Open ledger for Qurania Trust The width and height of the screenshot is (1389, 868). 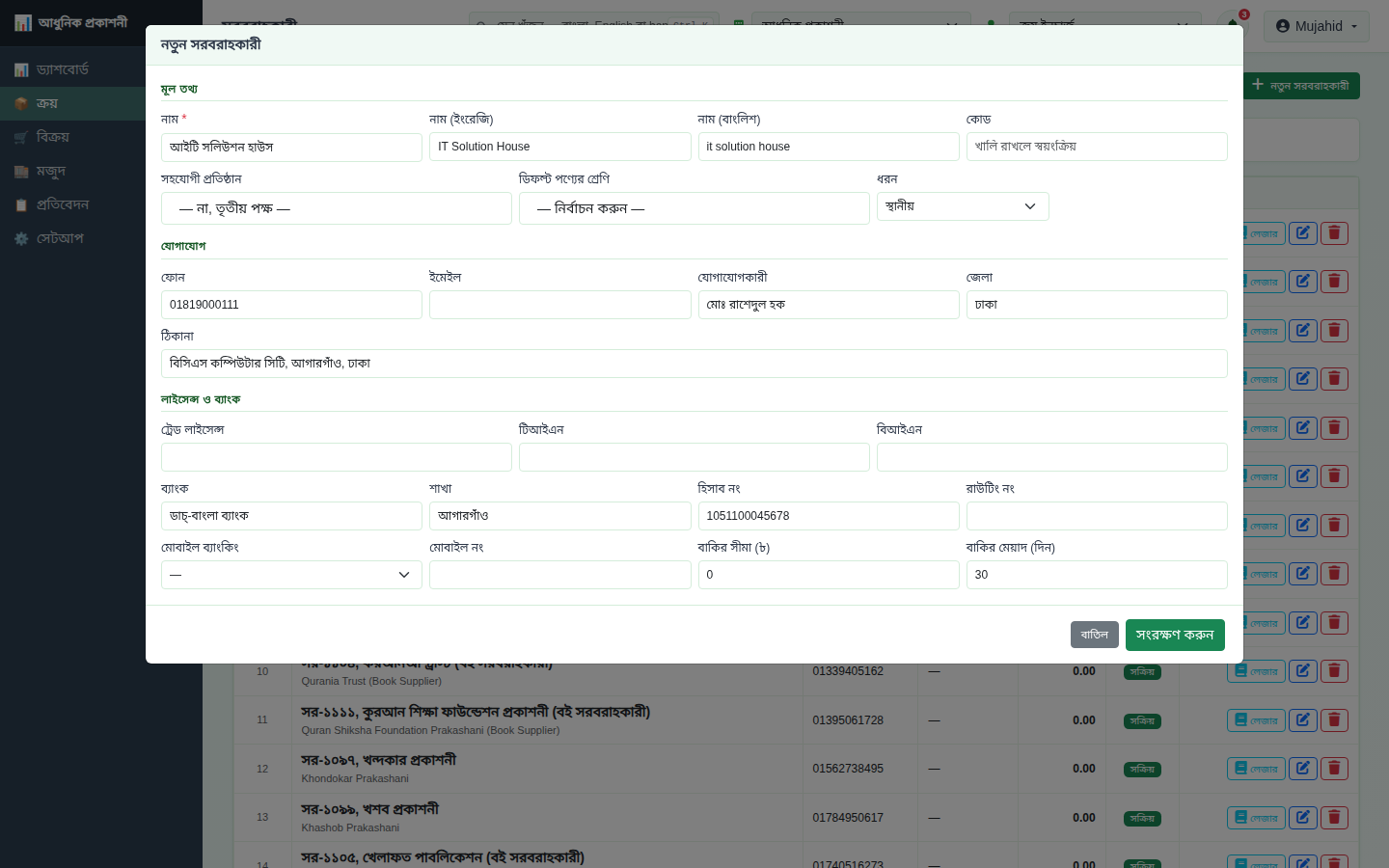[x=1256, y=670]
